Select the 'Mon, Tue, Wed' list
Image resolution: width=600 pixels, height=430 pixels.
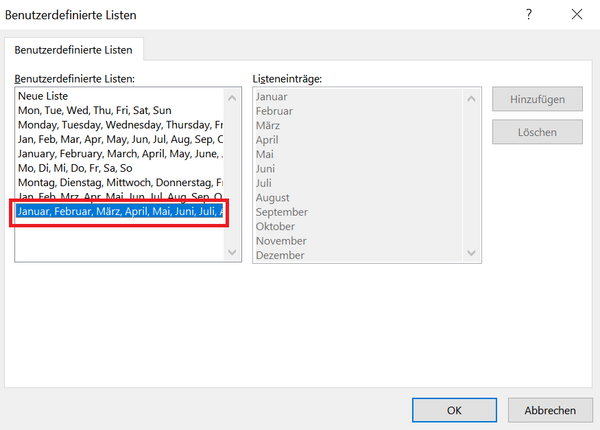click(x=94, y=110)
